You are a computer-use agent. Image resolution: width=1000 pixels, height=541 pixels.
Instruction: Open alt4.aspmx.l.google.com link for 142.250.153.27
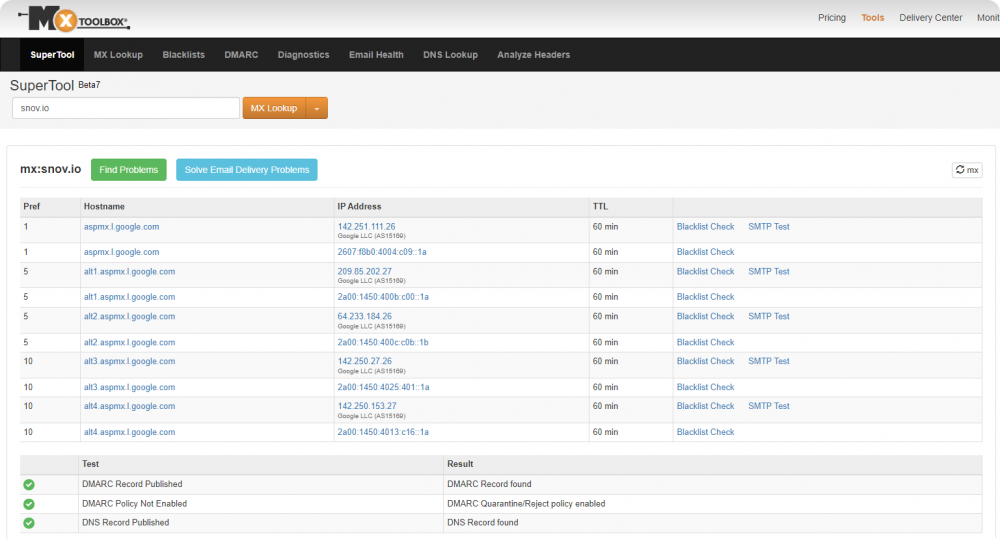[x=129, y=406]
